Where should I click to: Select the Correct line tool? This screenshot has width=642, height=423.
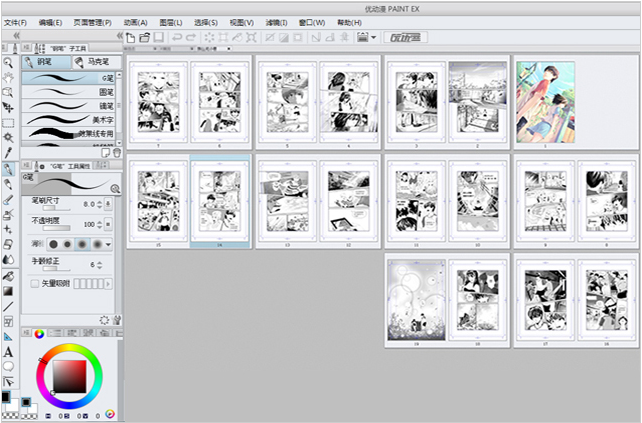tap(8, 382)
